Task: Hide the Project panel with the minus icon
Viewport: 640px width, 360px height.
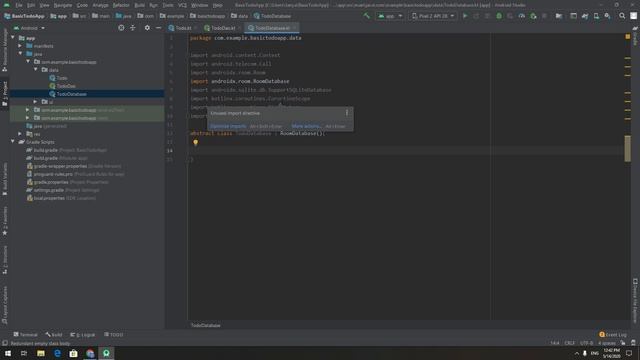Action: (158, 28)
